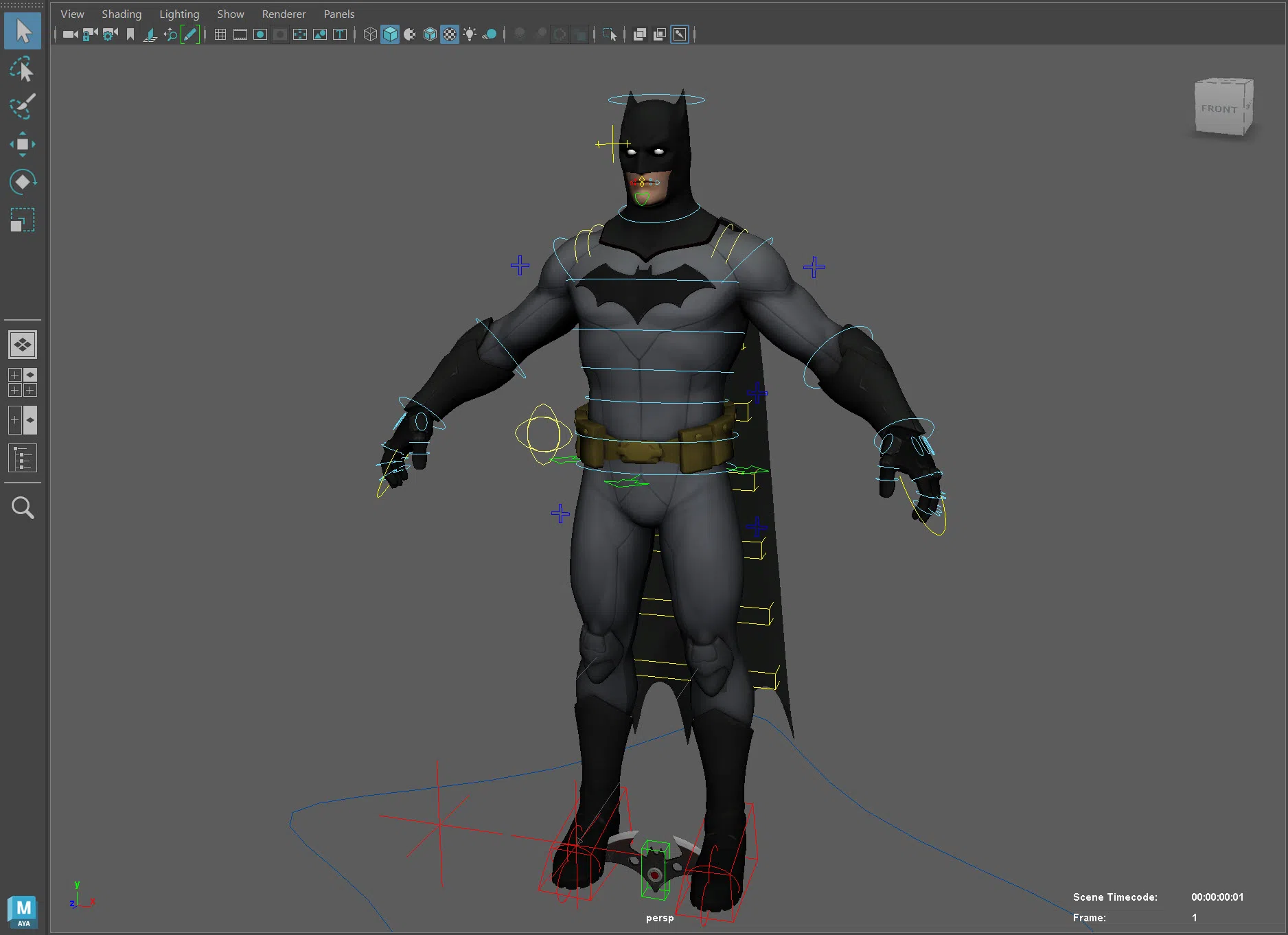The height and width of the screenshot is (935, 1288).
Task: Lock the current camera
Action: (x=90, y=34)
